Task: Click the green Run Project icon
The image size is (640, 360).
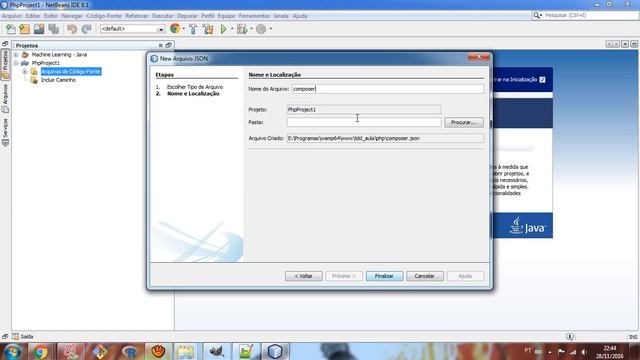Action: 223,29
